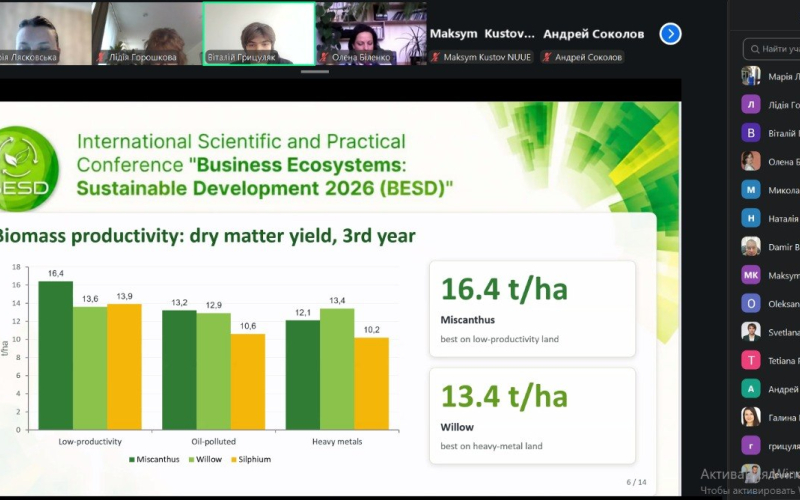Click the 13,4 Willow heavy metals bar
Screen dimensions: 800x500
337,369
